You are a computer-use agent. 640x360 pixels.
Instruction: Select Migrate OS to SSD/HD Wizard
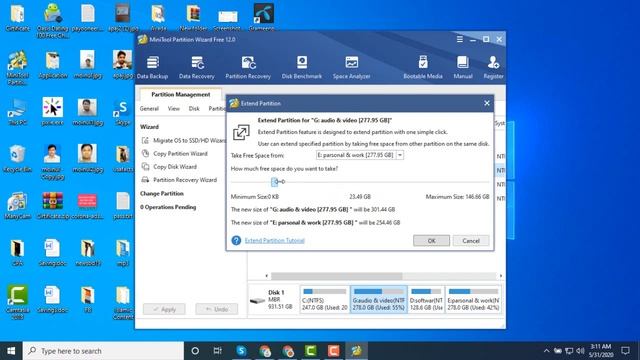(x=184, y=140)
